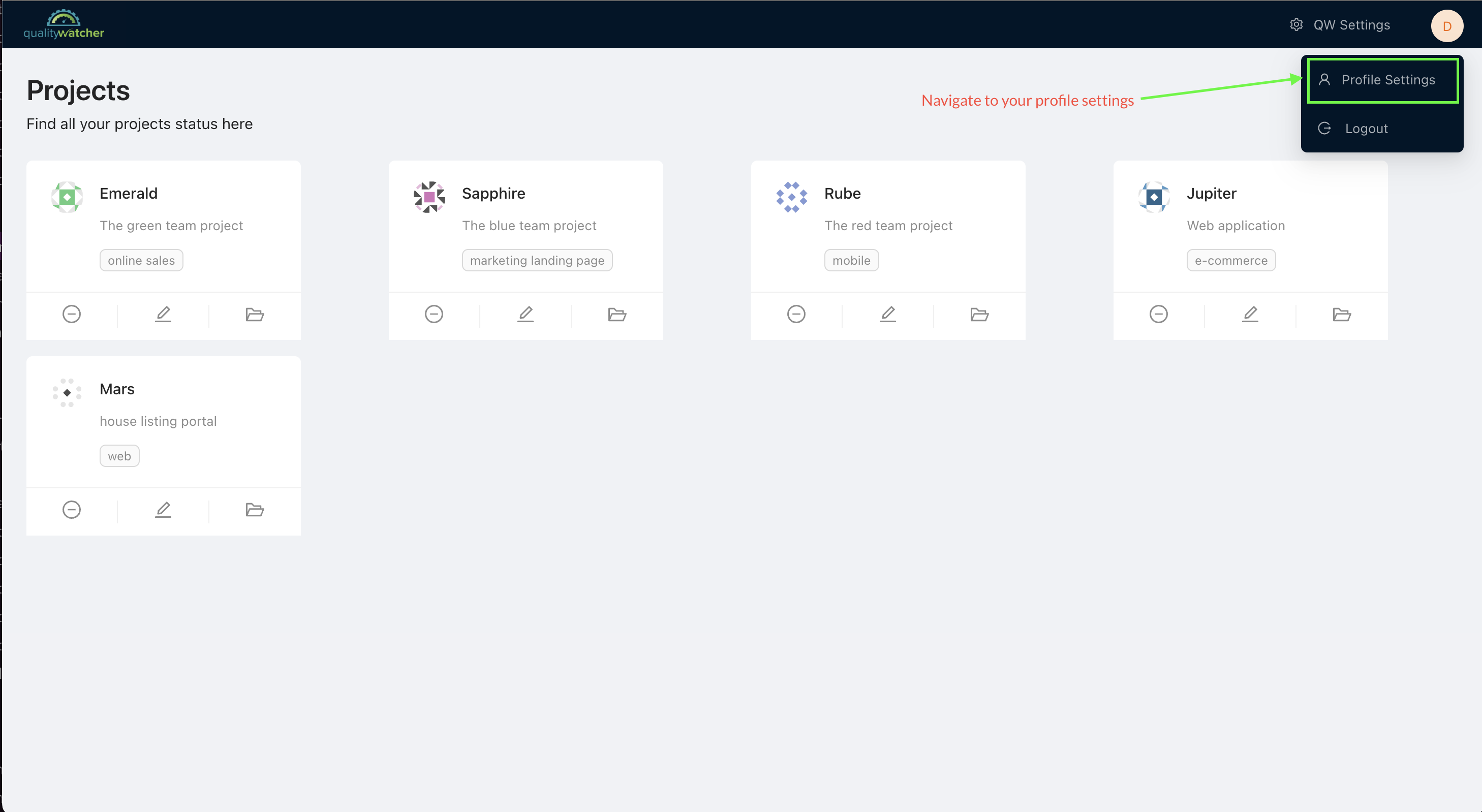Toggle the Mars project minus button
This screenshot has width=1482, height=812.
(x=72, y=510)
